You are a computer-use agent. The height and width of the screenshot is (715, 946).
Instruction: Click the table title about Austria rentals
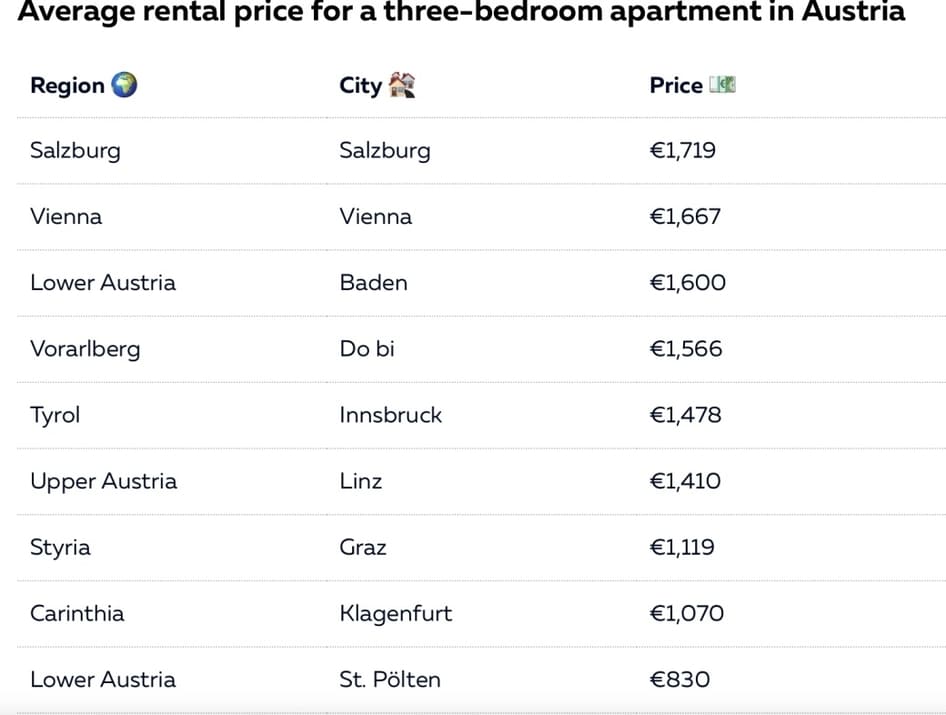pyautogui.click(x=461, y=12)
